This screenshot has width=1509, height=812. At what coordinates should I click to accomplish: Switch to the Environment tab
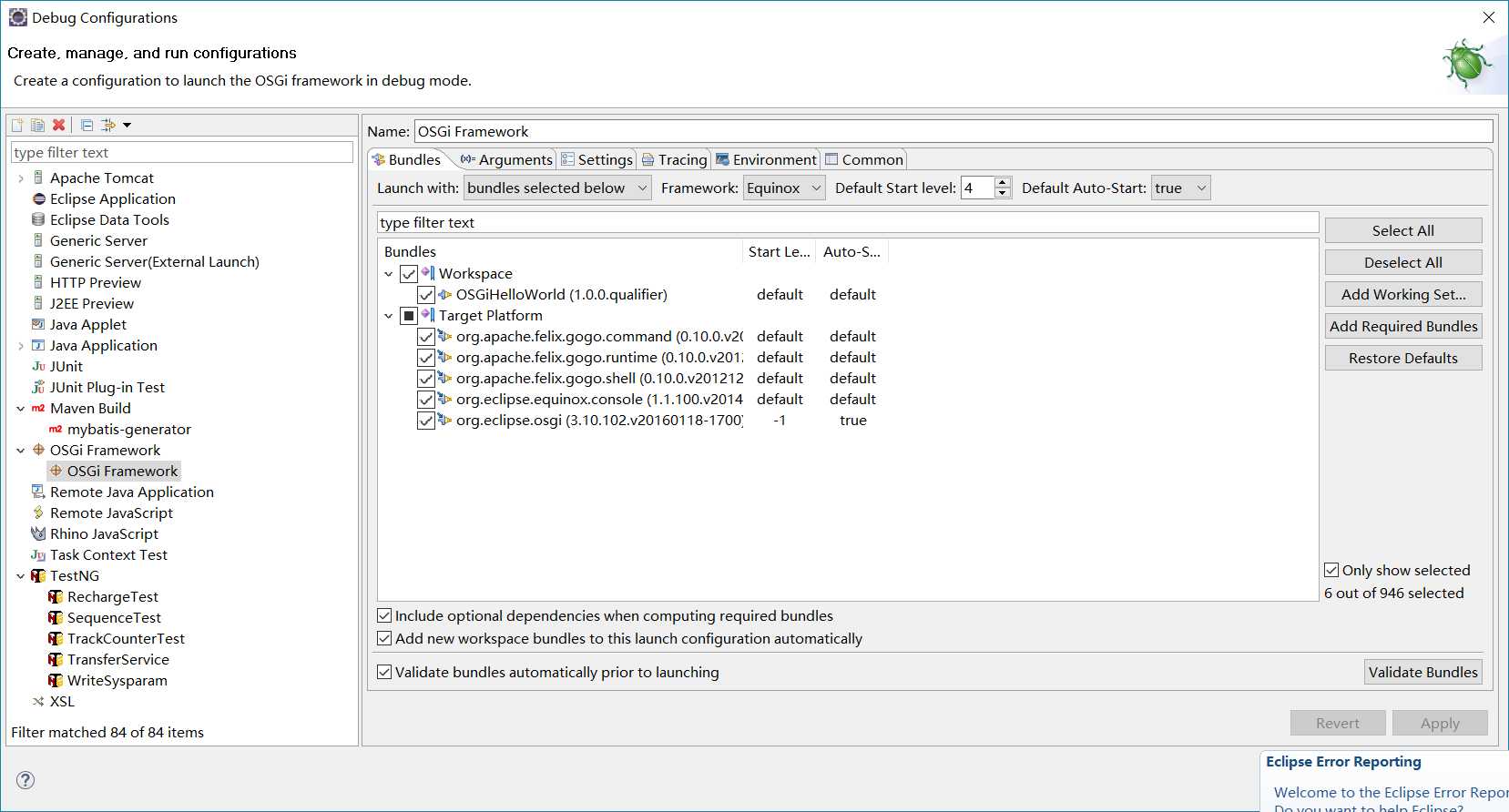tap(766, 159)
